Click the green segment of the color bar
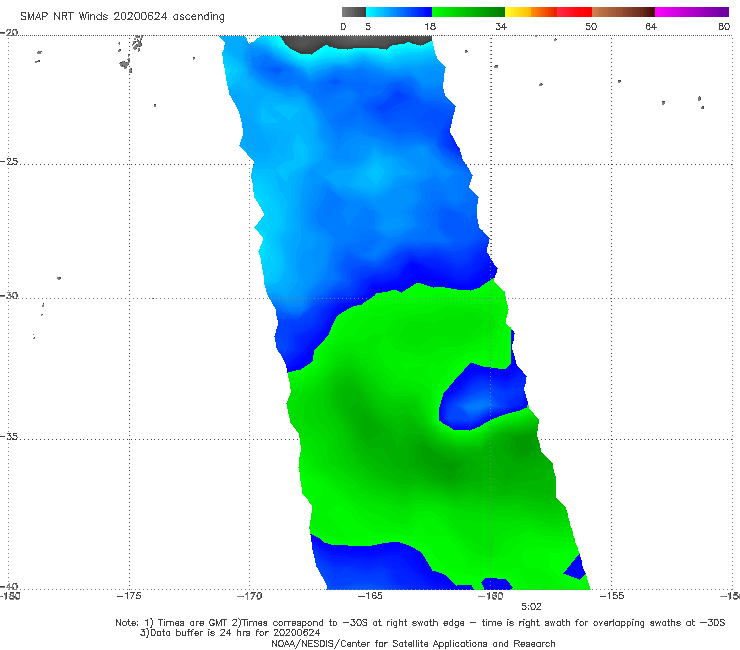The image size is (740, 650). click(468, 12)
